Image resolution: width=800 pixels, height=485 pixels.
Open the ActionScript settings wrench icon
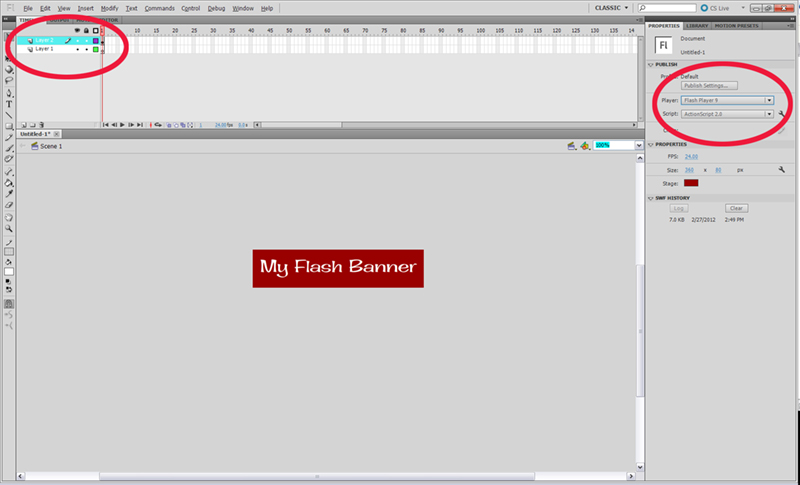point(782,114)
